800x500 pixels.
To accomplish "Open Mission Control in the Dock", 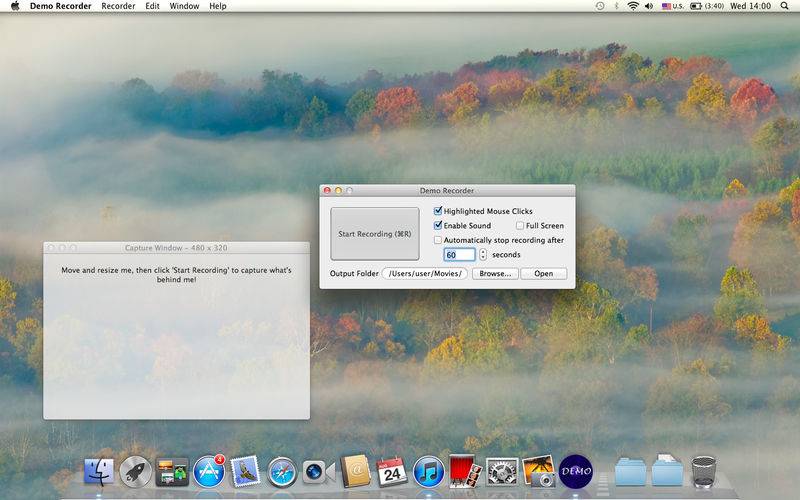I will coord(172,472).
